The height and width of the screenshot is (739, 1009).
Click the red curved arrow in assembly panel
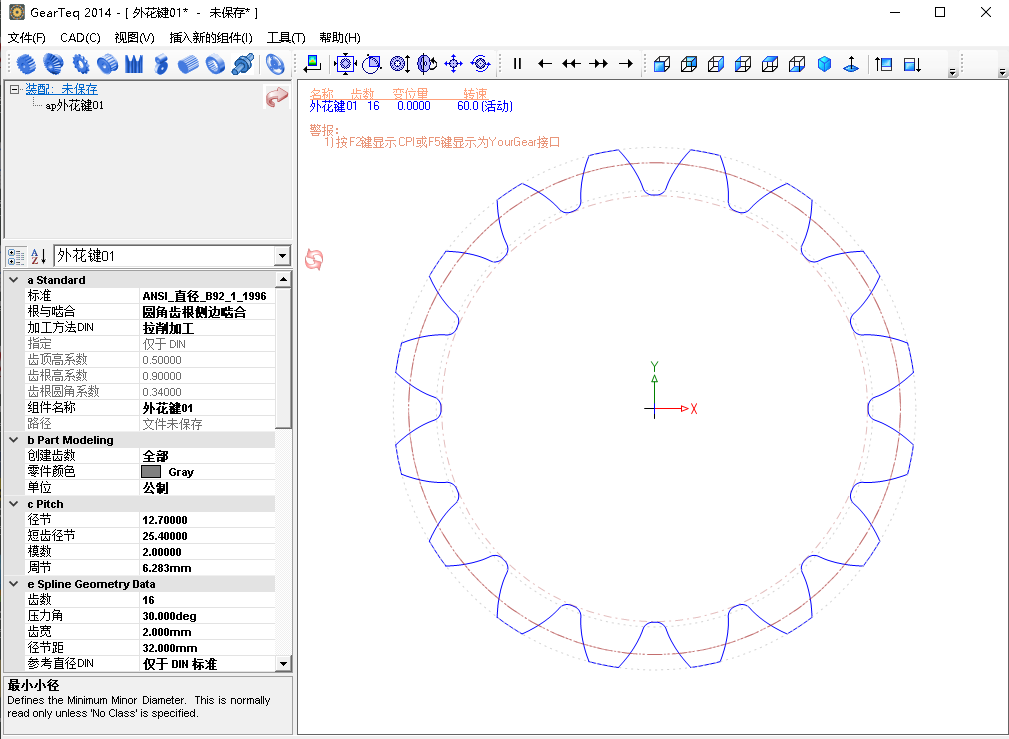click(276, 98)
